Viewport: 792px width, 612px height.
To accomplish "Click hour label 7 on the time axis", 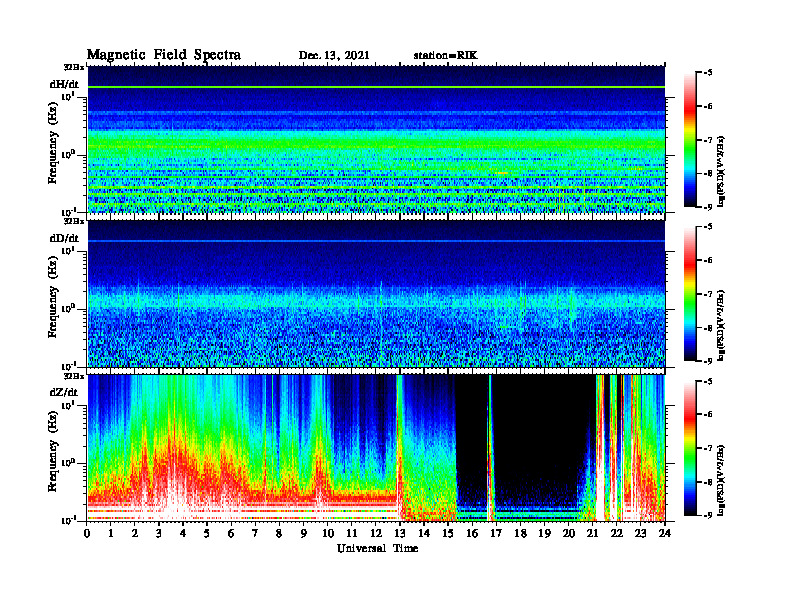I will pos(256,534).
